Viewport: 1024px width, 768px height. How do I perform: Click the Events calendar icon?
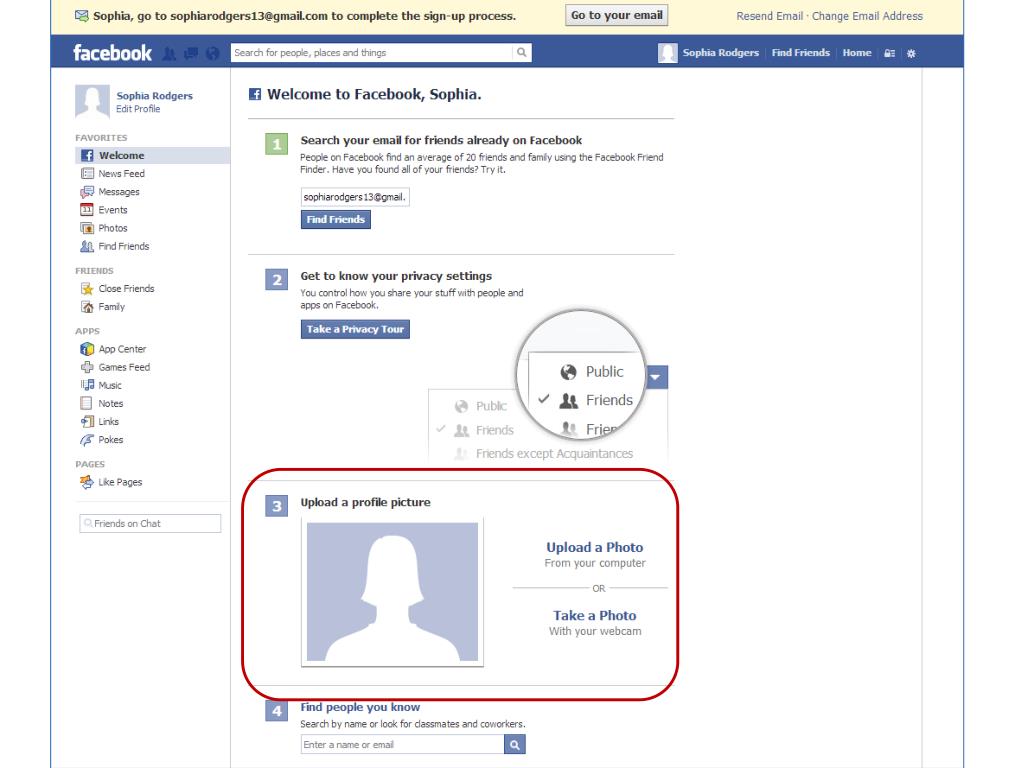point(87,210)
